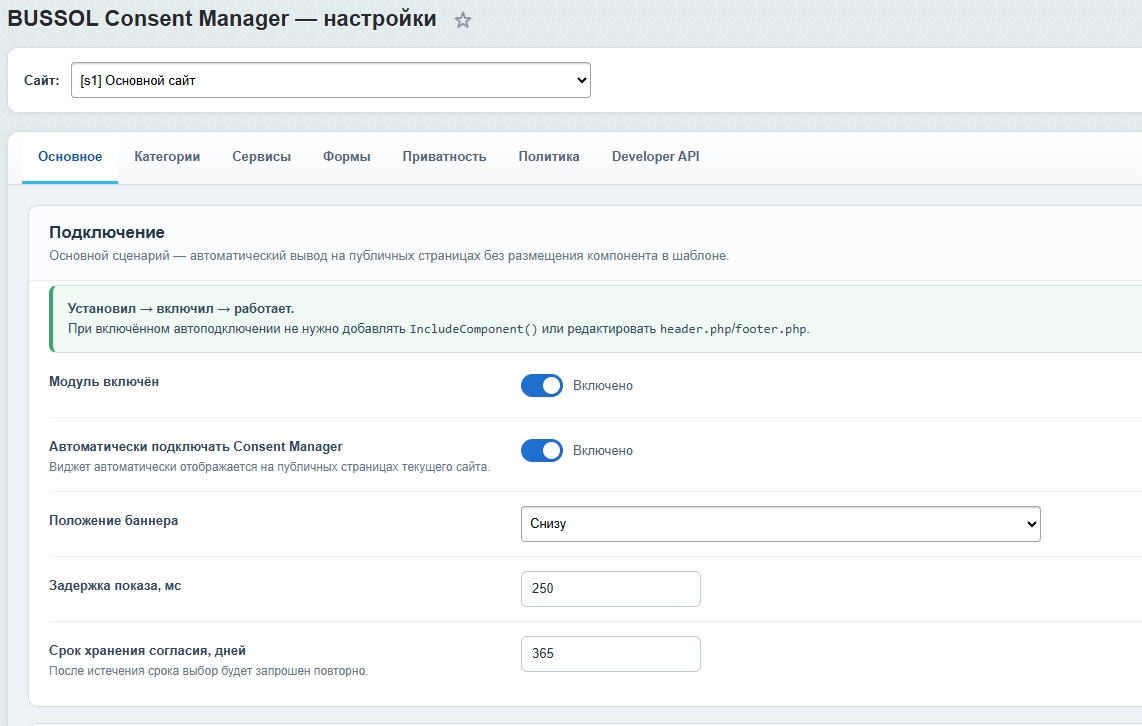Click the Установил → включил → работает text

[181, 308]
